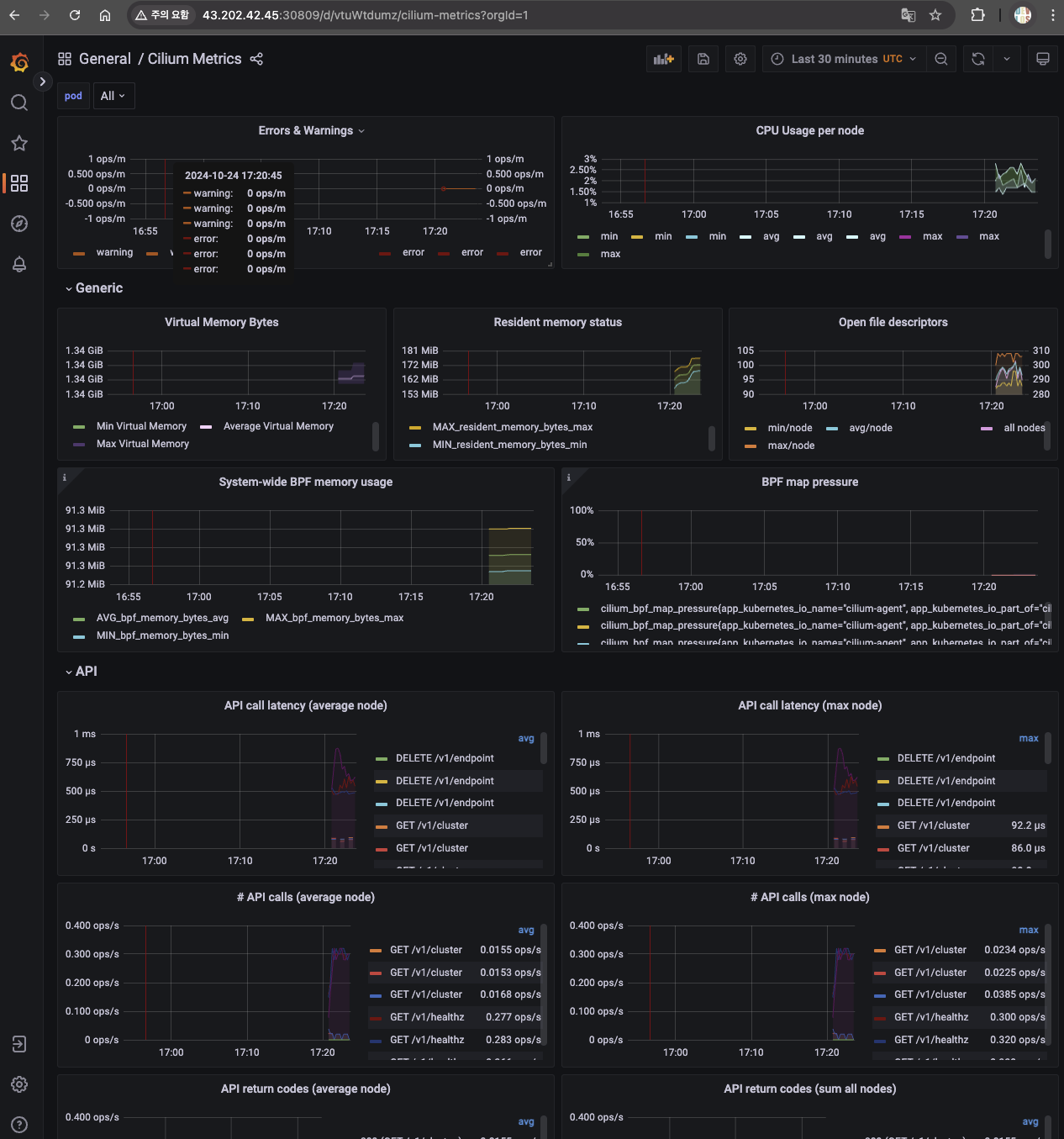Open the Help question mark icon

pos(19,1125)
